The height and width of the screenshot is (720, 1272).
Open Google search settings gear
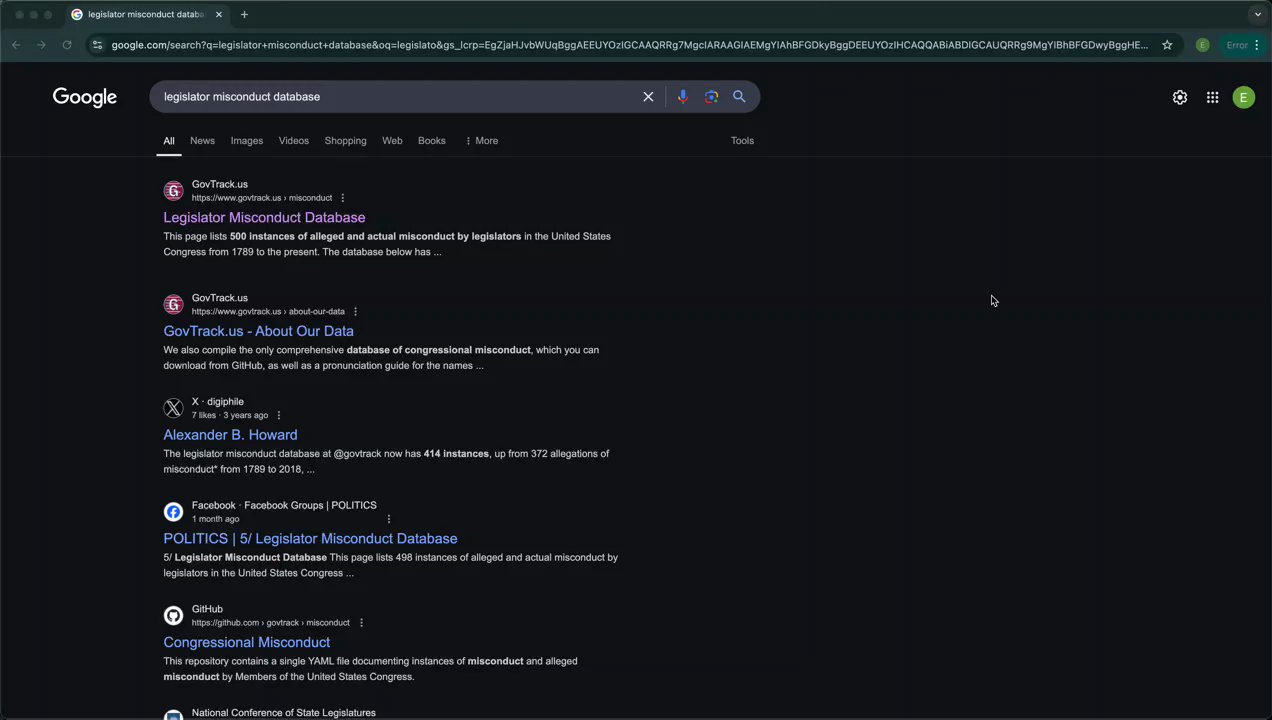coord(1180,97)
